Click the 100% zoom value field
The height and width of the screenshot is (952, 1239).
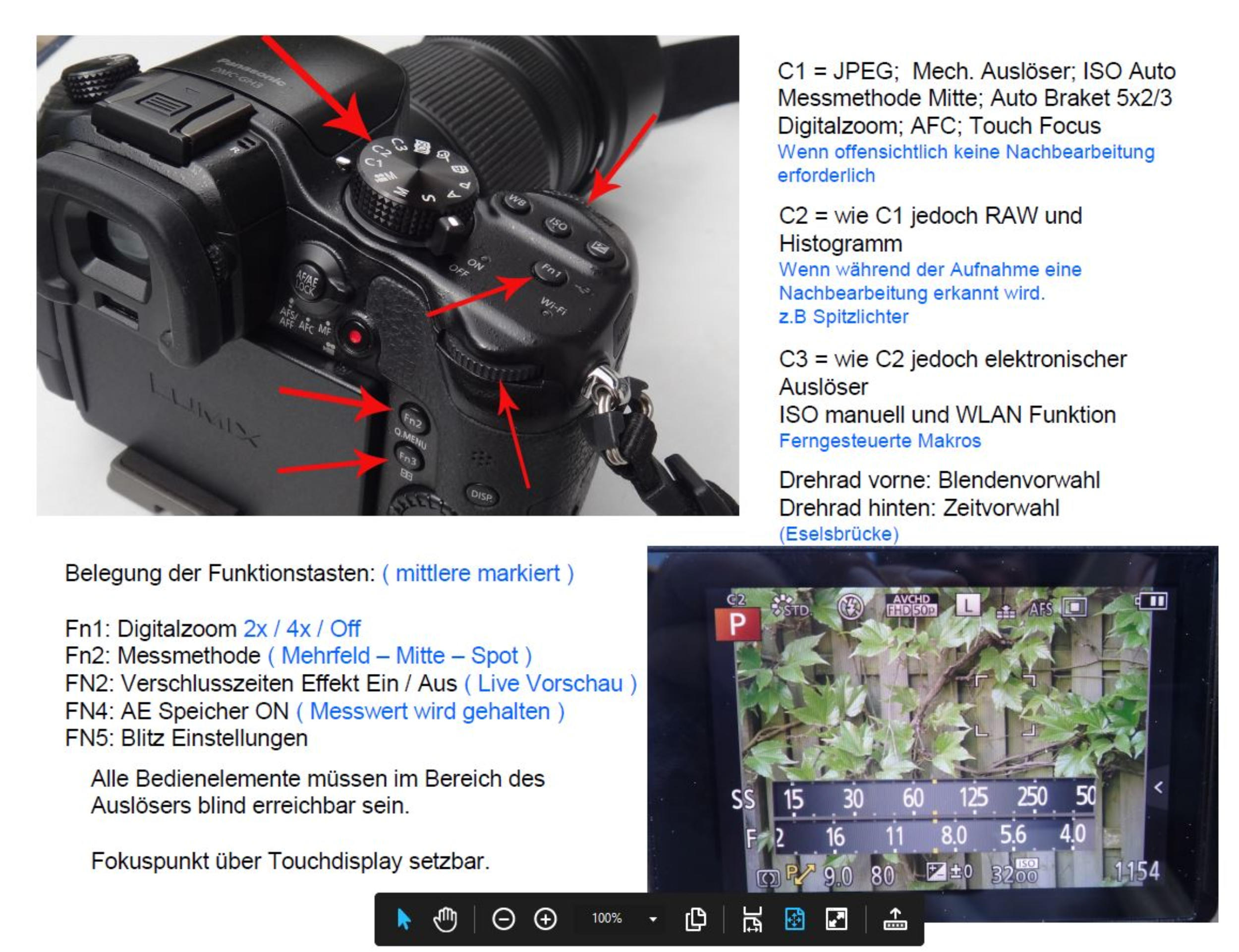[x=607, y=919]
